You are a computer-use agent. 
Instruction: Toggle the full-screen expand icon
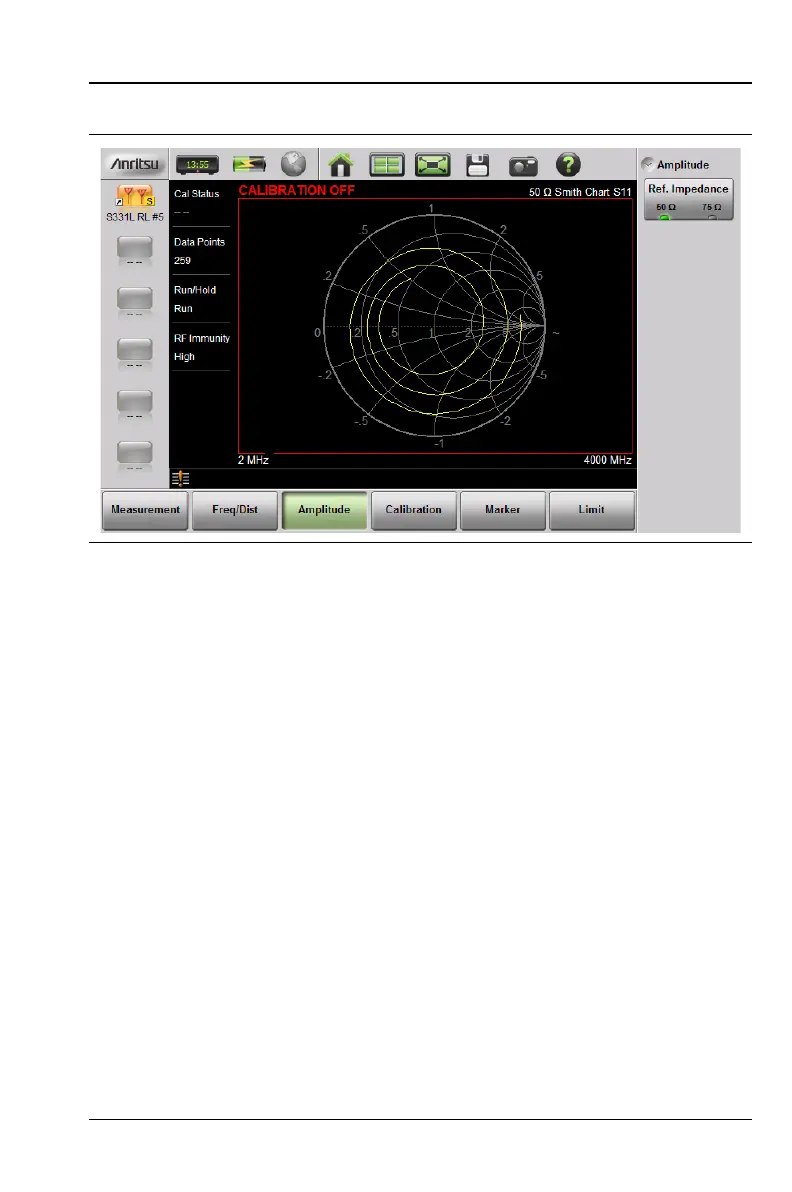pos(432,165)
